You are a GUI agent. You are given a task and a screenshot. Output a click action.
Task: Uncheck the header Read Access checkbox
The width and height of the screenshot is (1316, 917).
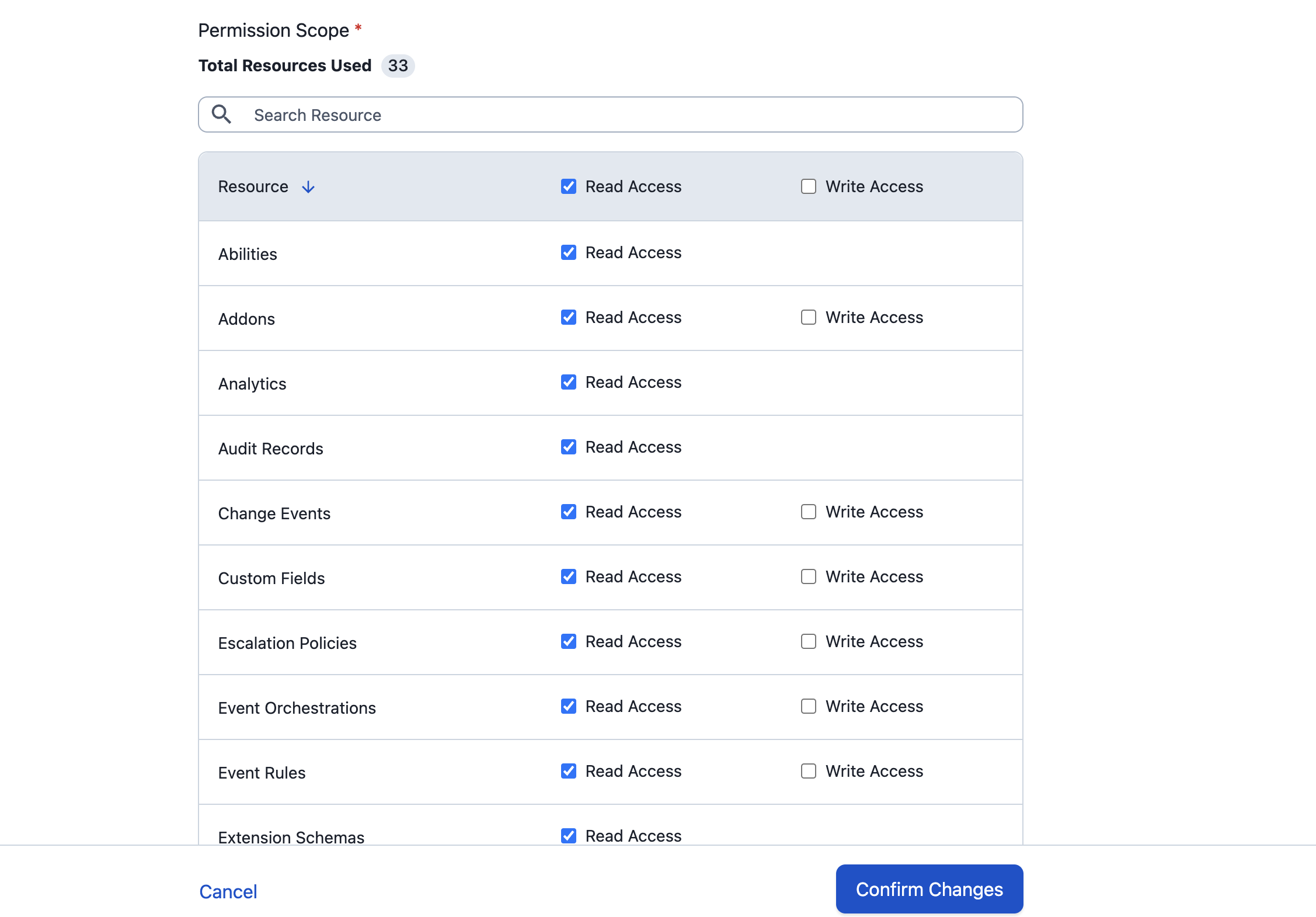(568, 186)
